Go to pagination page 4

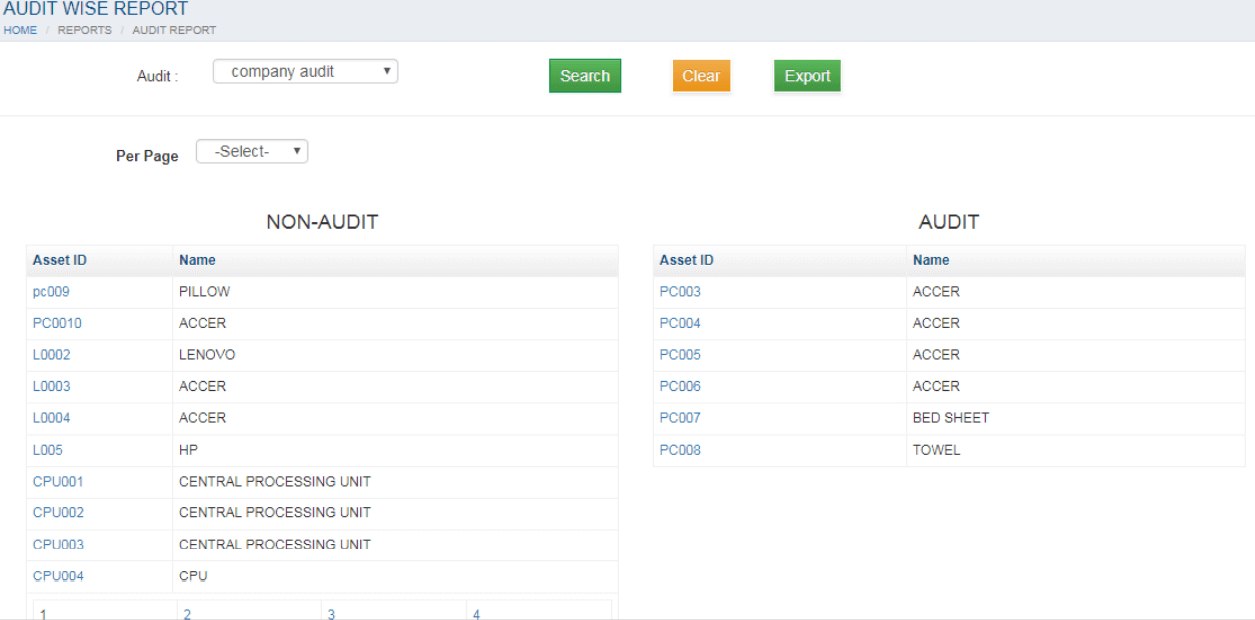(x=477, y=613)
